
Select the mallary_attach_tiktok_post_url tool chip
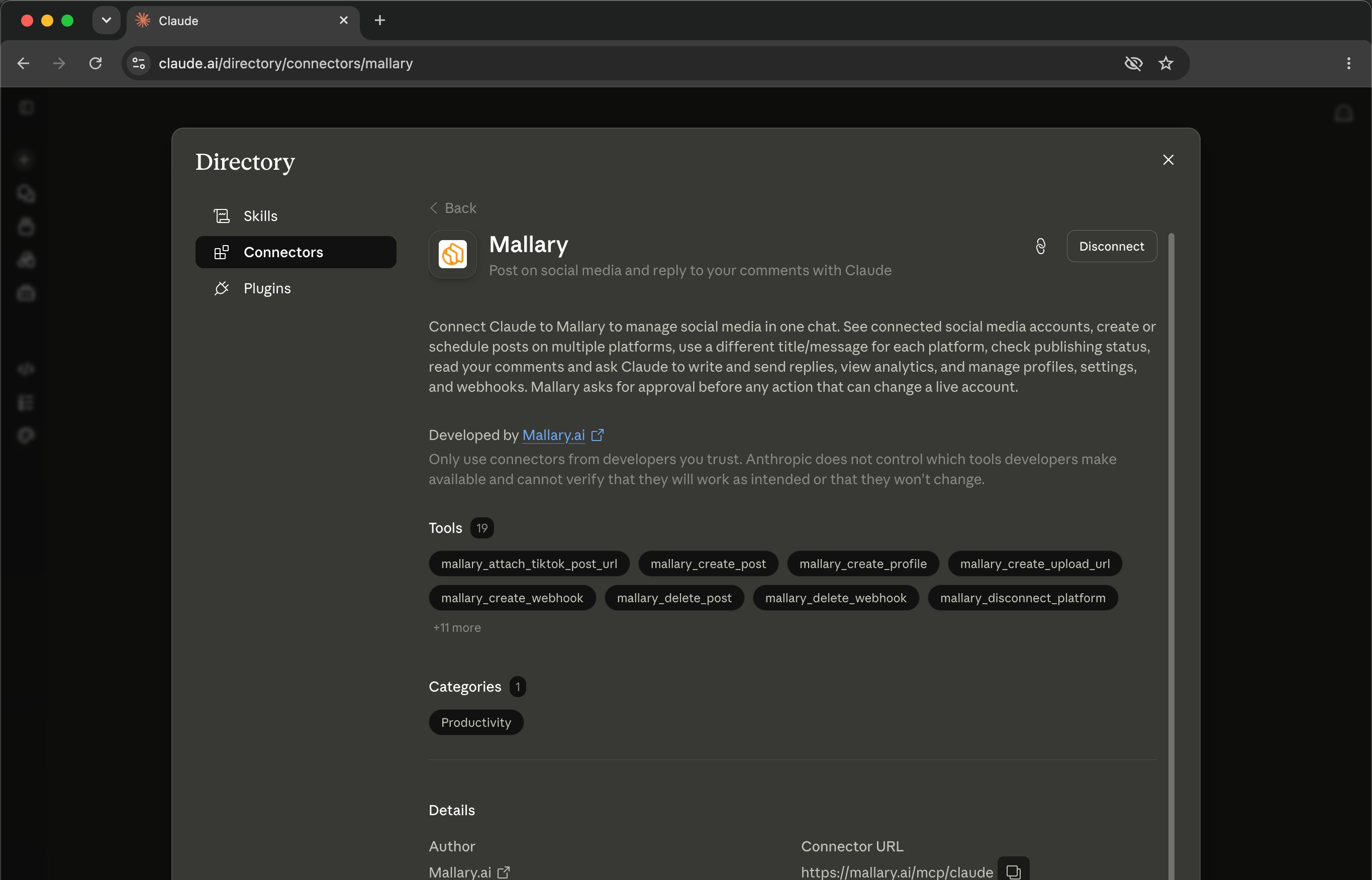click(x=529, y=564)
